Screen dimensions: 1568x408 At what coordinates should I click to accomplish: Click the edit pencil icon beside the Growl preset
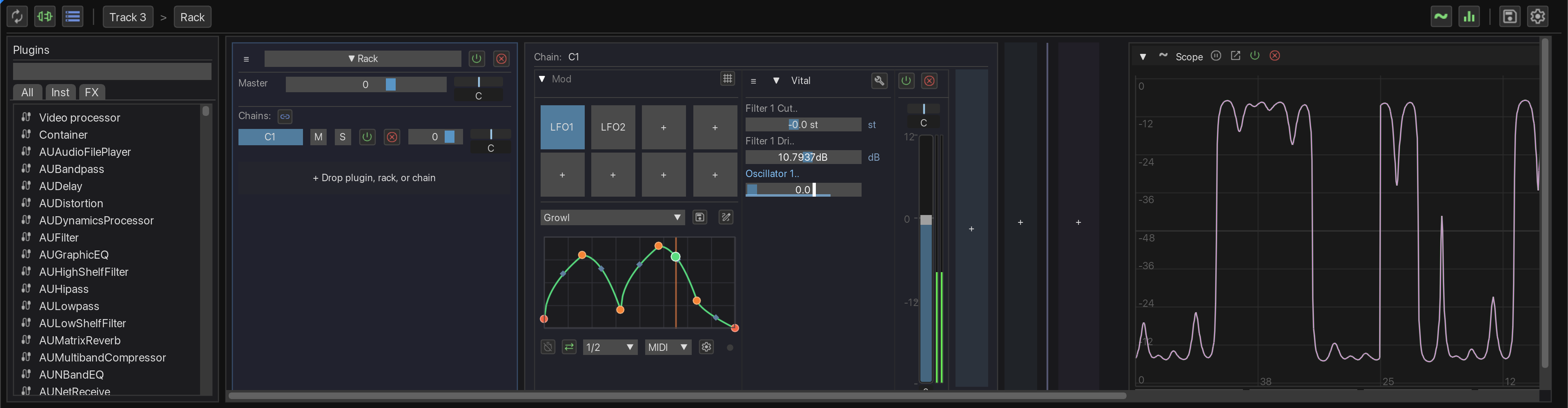pos(726,217)
